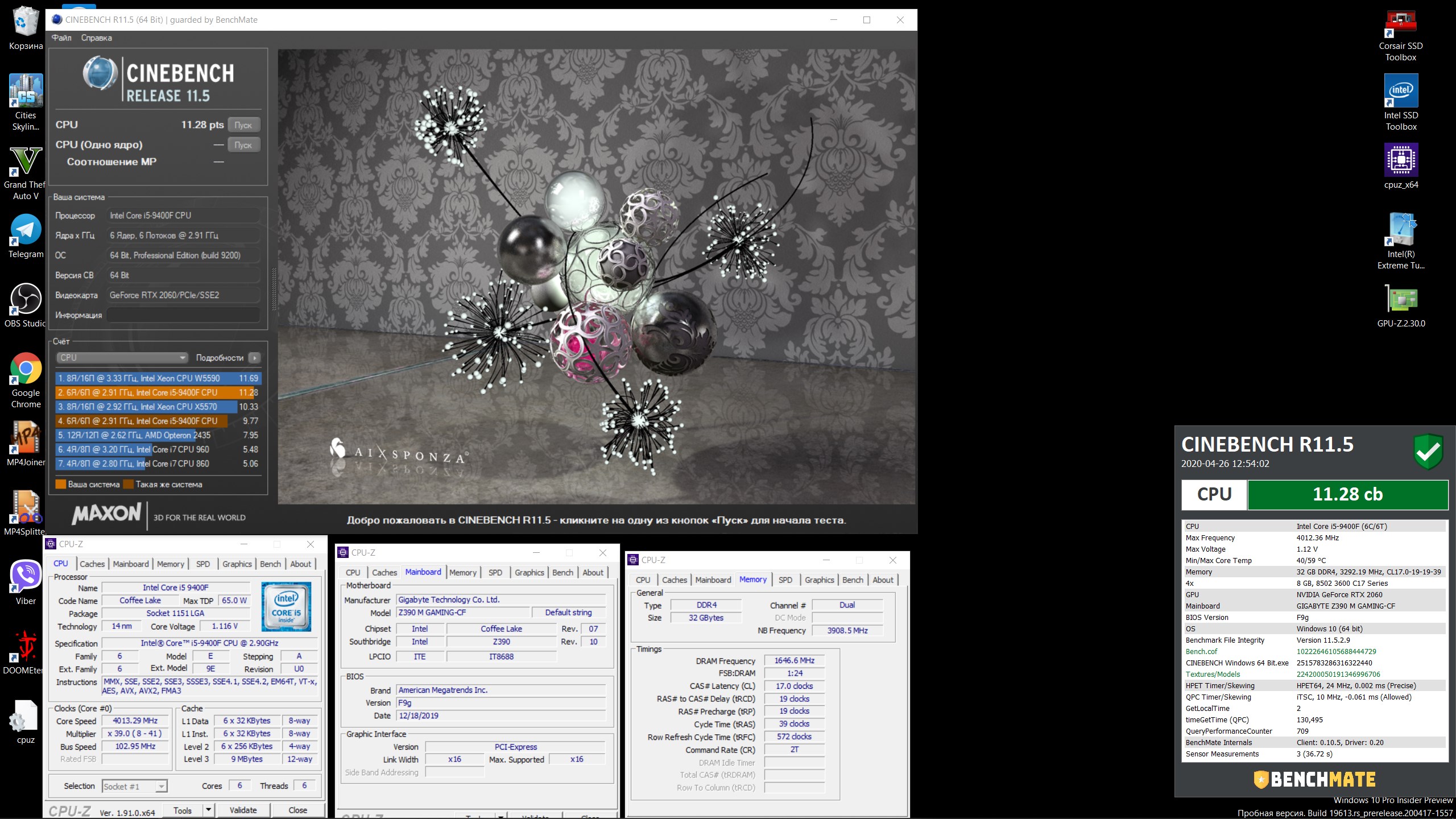Switch to Graphics tab in Memory CPU-Z window
This screenshot has height=819, width=1456.
point(819,580)
